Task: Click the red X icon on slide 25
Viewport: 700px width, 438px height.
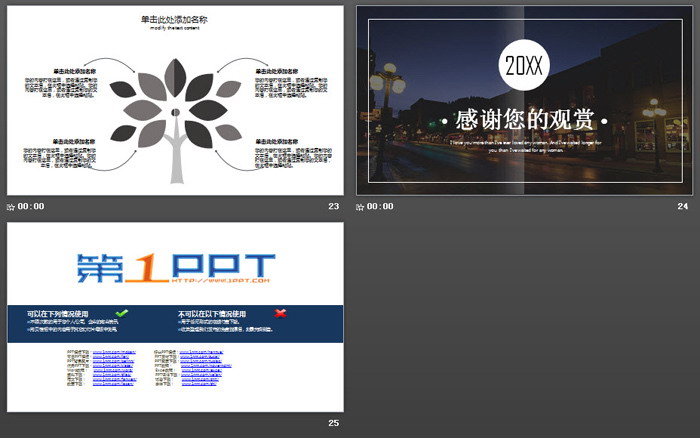Action: [x=280, y=313]
